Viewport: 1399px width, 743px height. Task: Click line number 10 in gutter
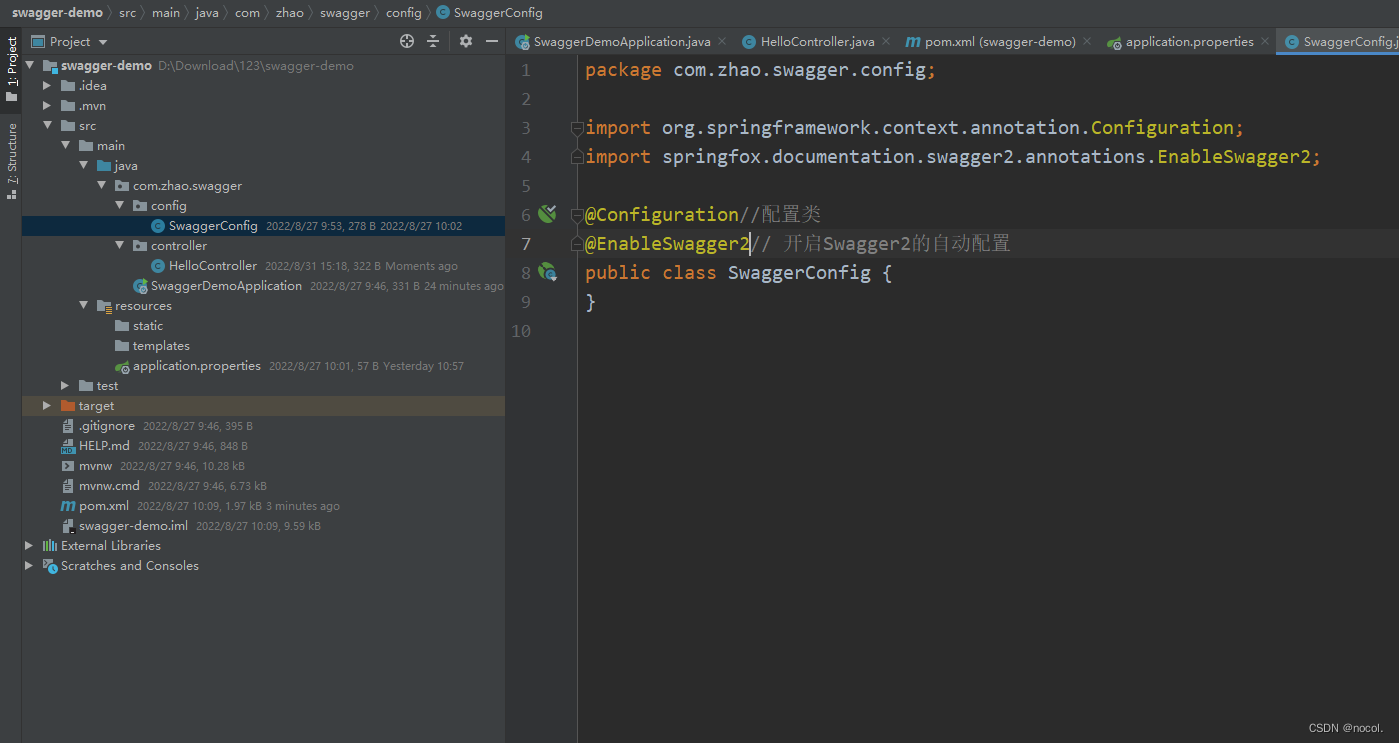click(x=521, y=330)
